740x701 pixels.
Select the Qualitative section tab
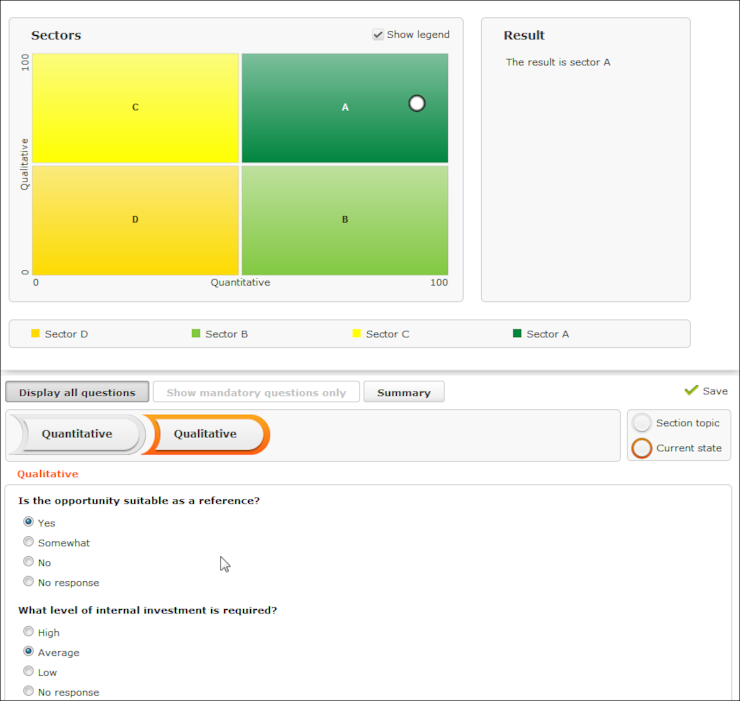pos(205,434)
